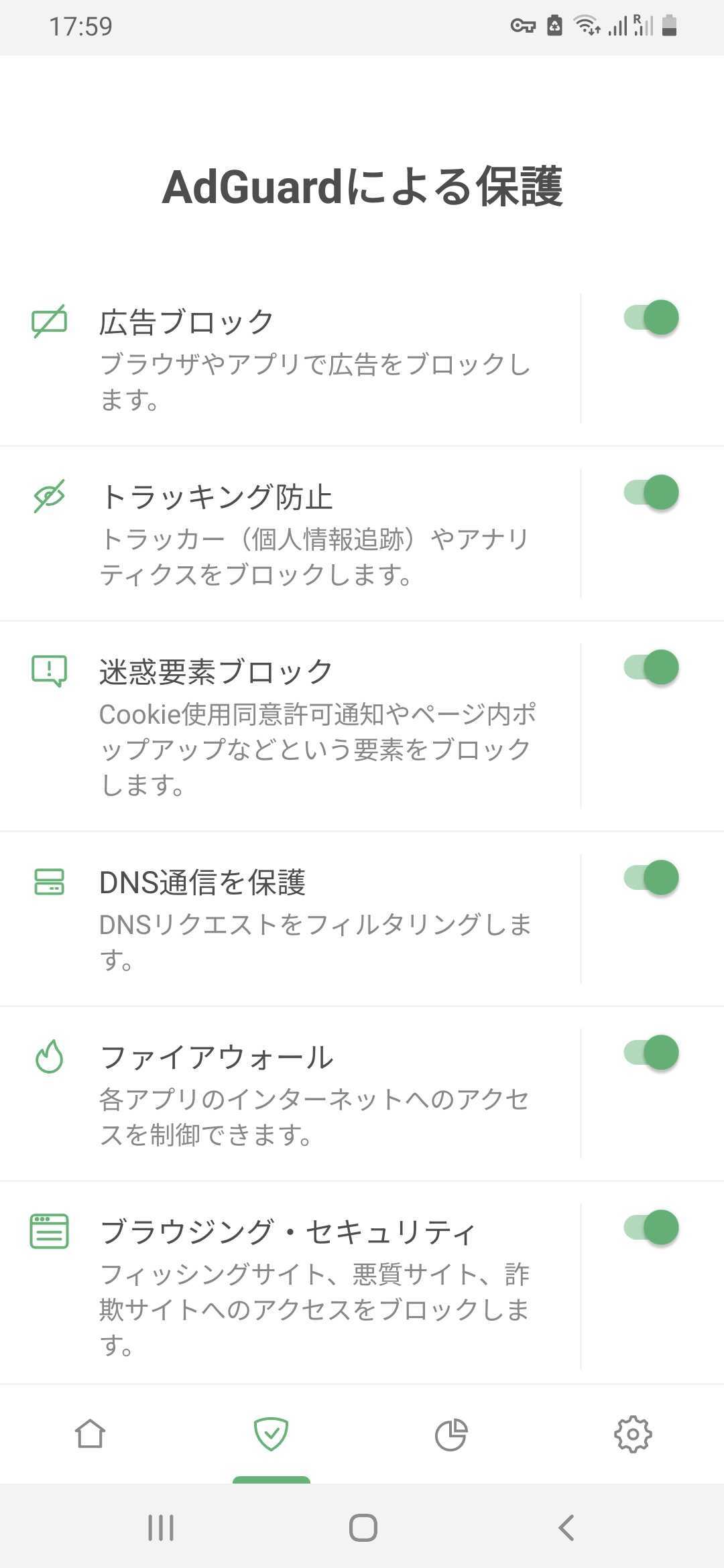Disable the ファイアウォール switch
This screenshot has height=1568, width=724.
point(651,1053)
